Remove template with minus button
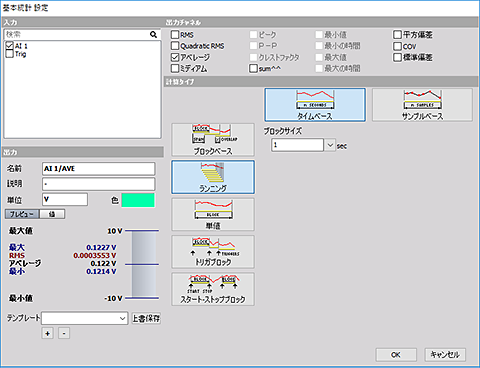 (64, 333)
